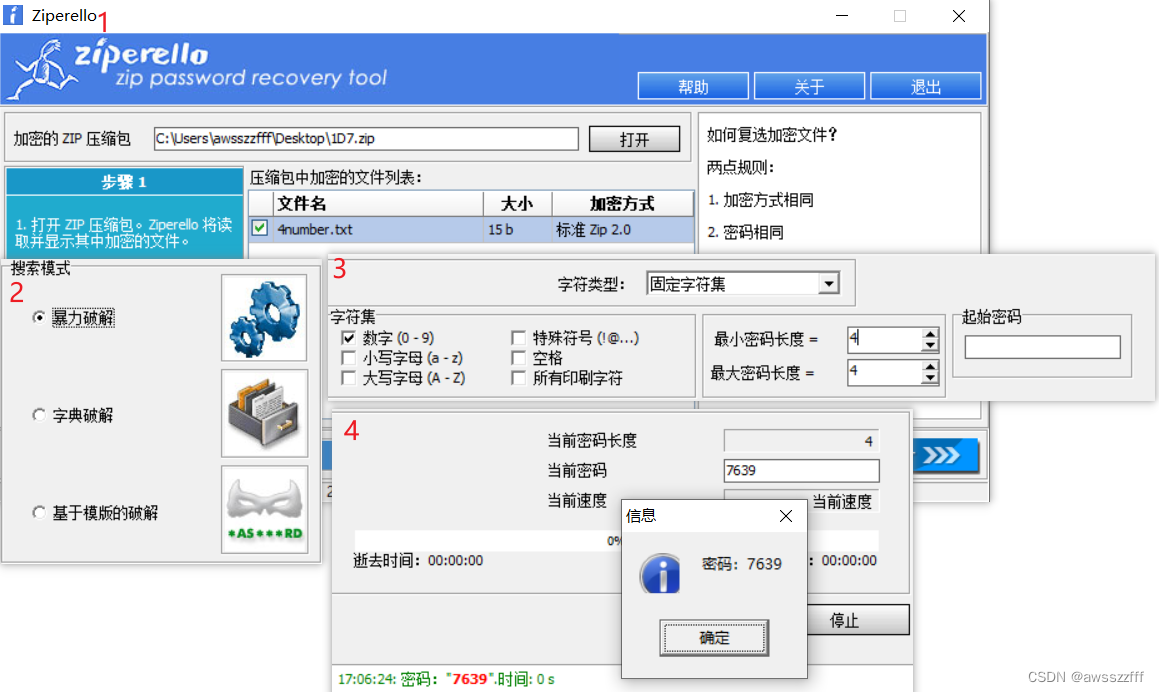Click the log entry showing 17:06:24
The width and height of the screenshot is (1159, 692).
pos(446,679)
